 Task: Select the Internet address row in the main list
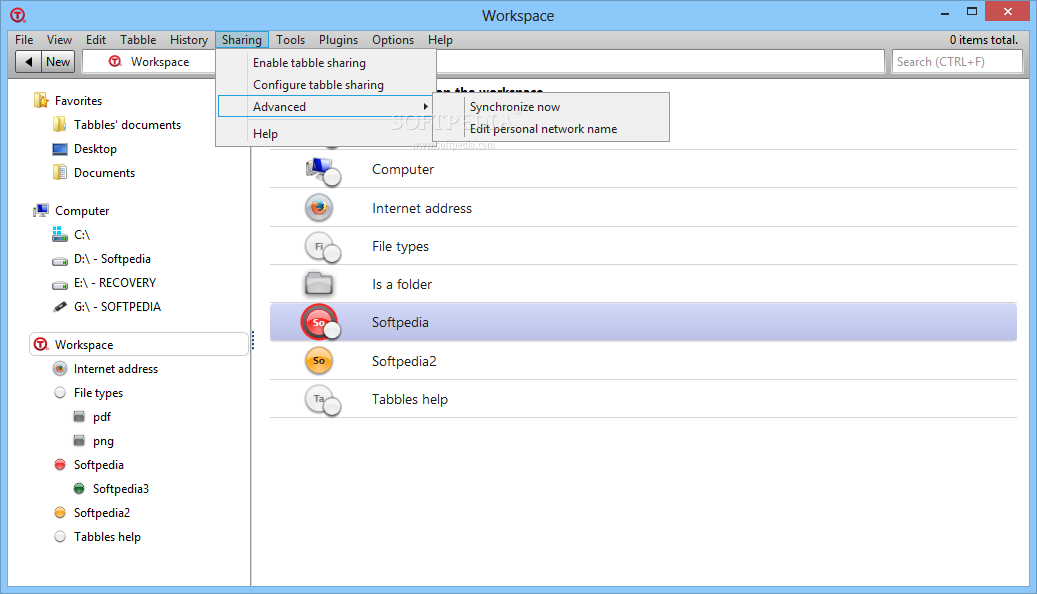click(643, 208)
